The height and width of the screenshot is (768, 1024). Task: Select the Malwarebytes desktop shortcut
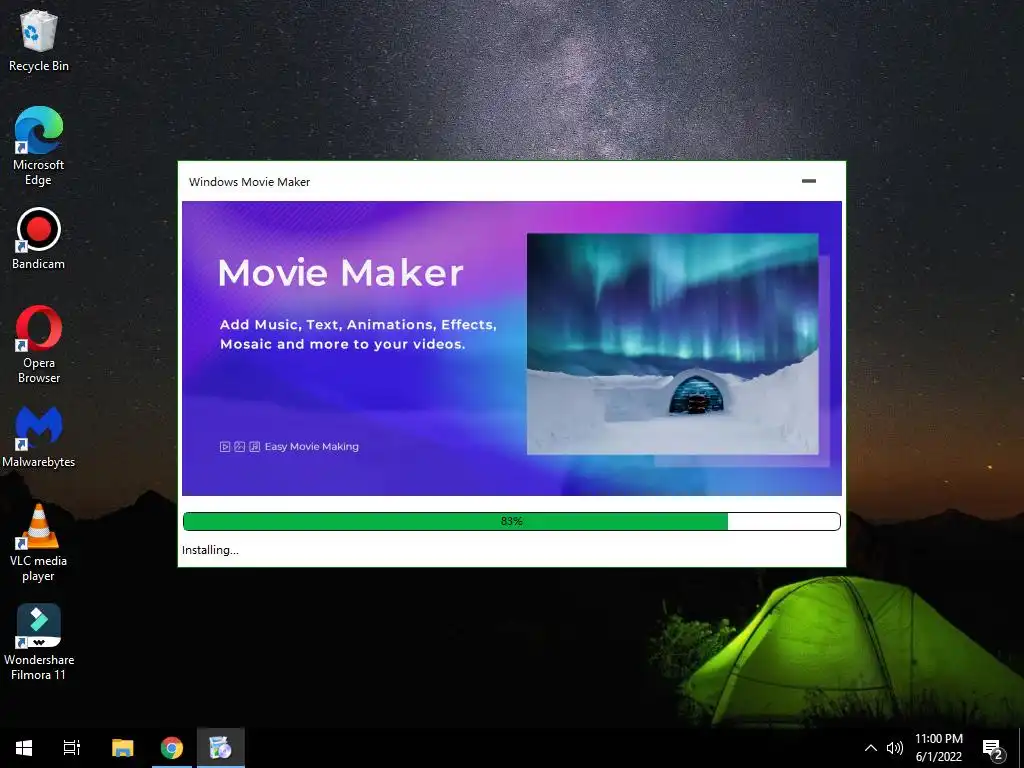(x=39, y=437)
